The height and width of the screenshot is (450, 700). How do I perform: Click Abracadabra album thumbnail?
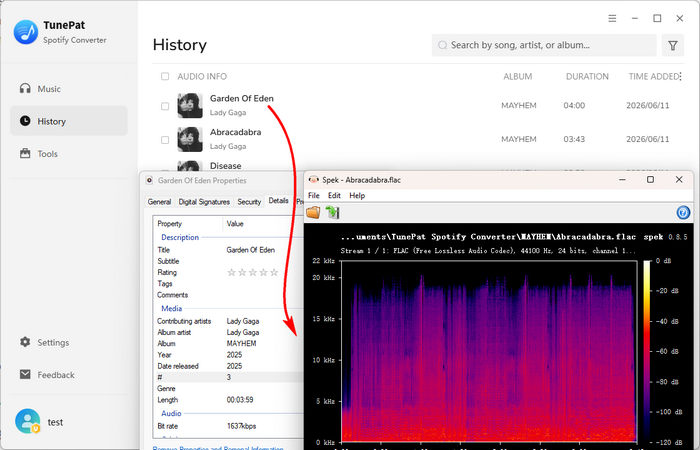coord(190,139)
